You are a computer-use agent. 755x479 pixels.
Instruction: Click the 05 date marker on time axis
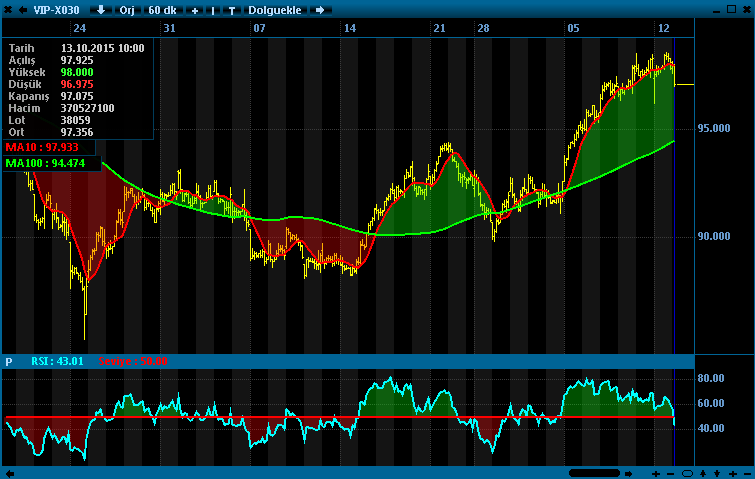573,28
